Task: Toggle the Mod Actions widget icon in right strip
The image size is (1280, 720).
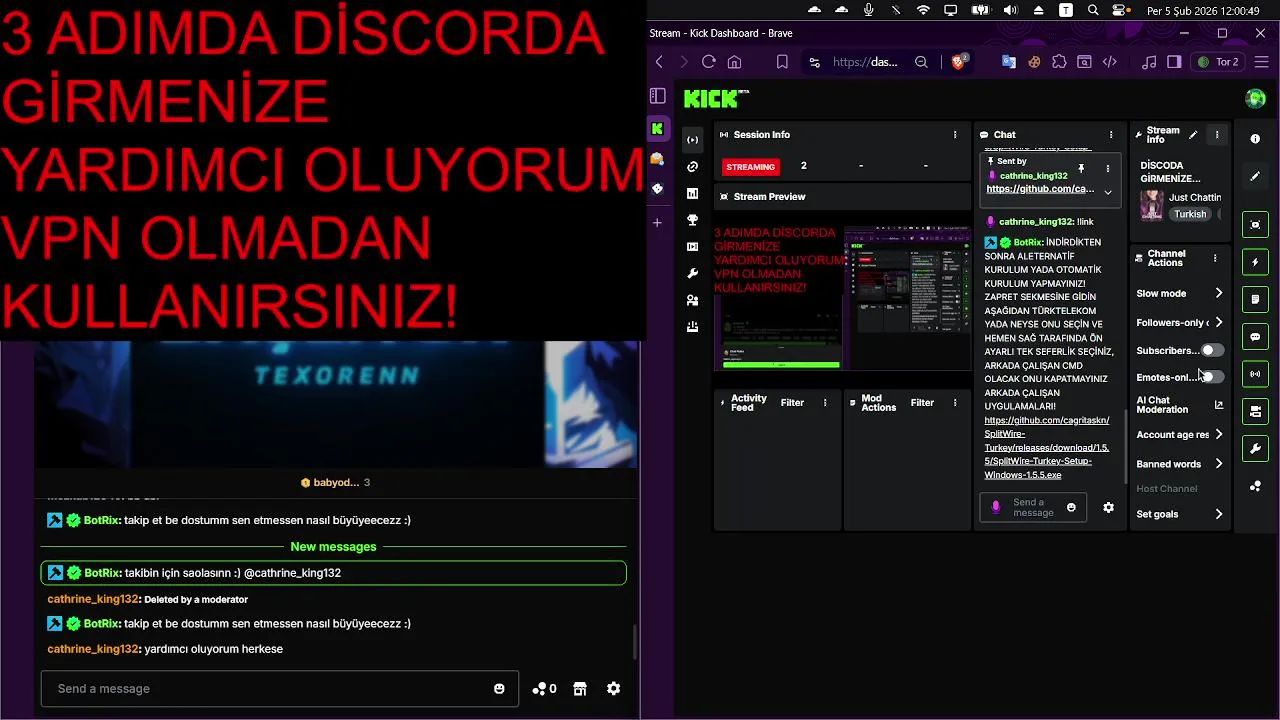Action: pyautogui.click(x=1255, y=299)
